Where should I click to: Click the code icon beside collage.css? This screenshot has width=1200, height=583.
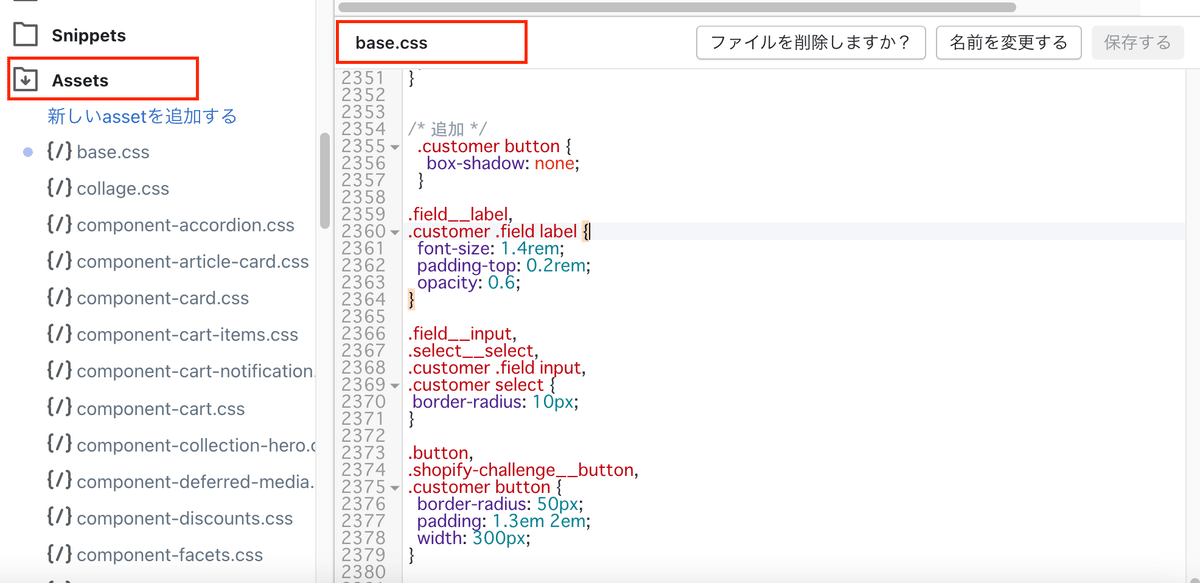[x=59, y=188]
